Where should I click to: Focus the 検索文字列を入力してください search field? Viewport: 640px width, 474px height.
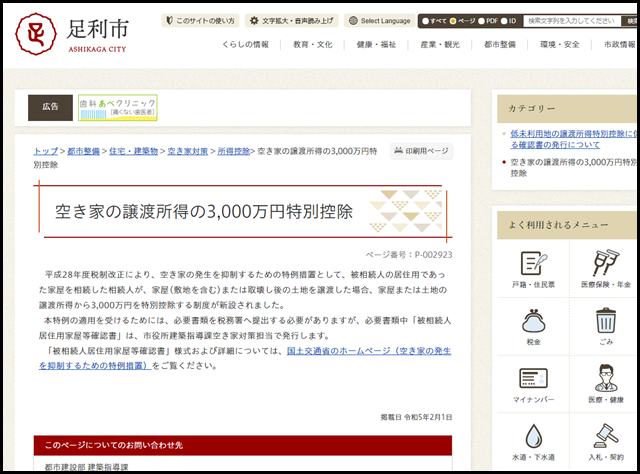(x=572, y=21)
